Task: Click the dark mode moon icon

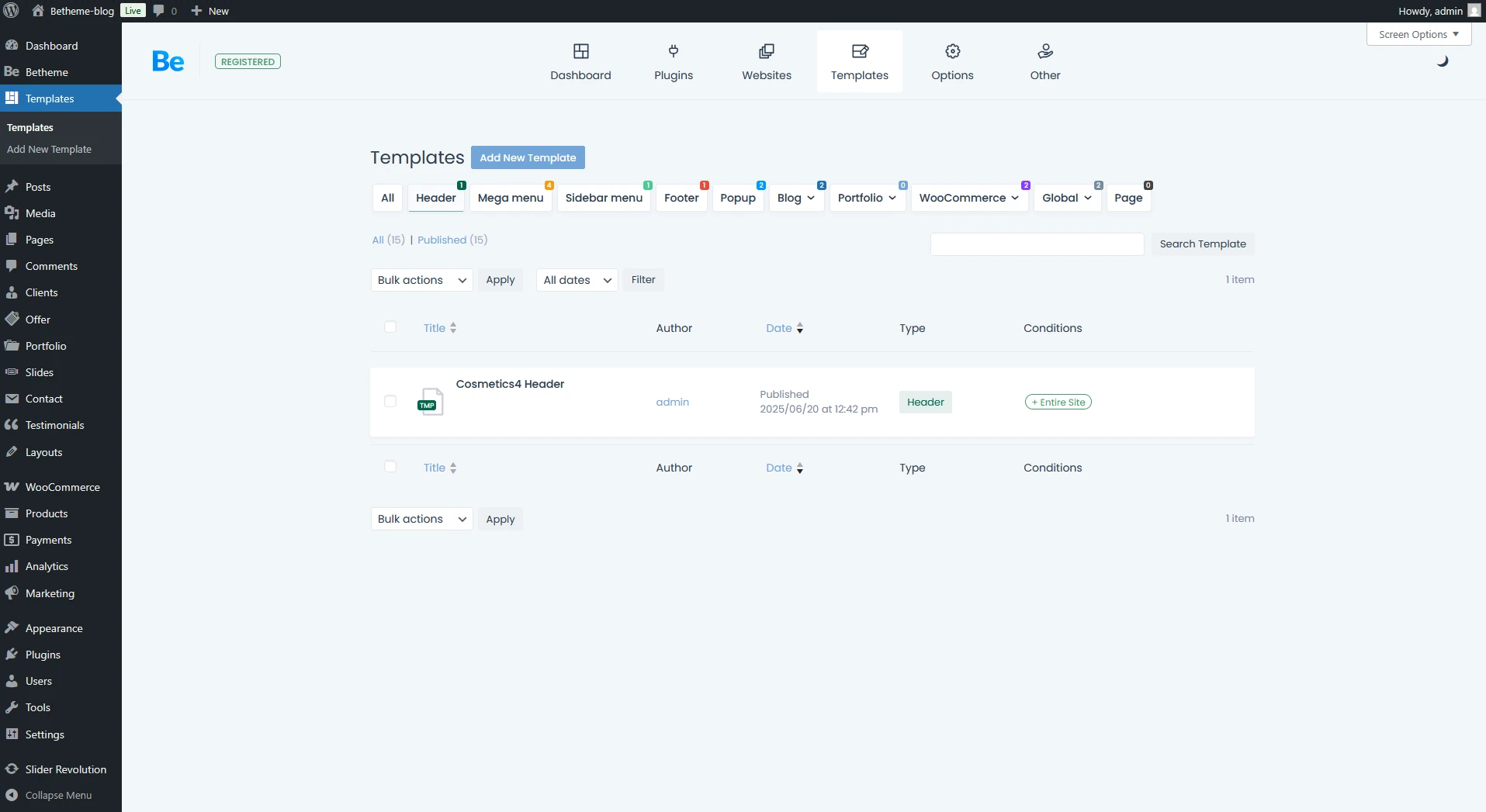Action: 1443,61
